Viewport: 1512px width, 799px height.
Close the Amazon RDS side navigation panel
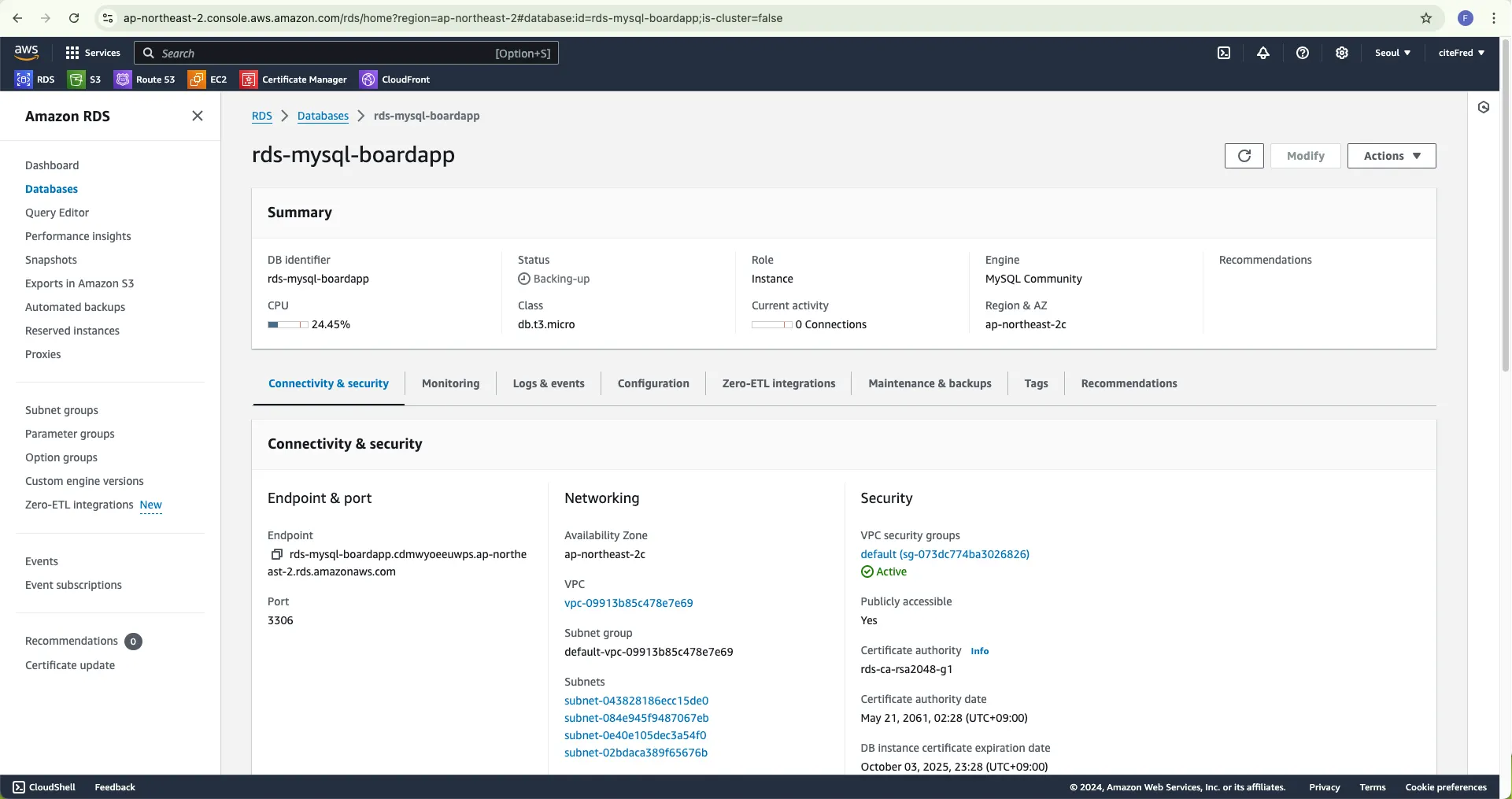(198, 116)
